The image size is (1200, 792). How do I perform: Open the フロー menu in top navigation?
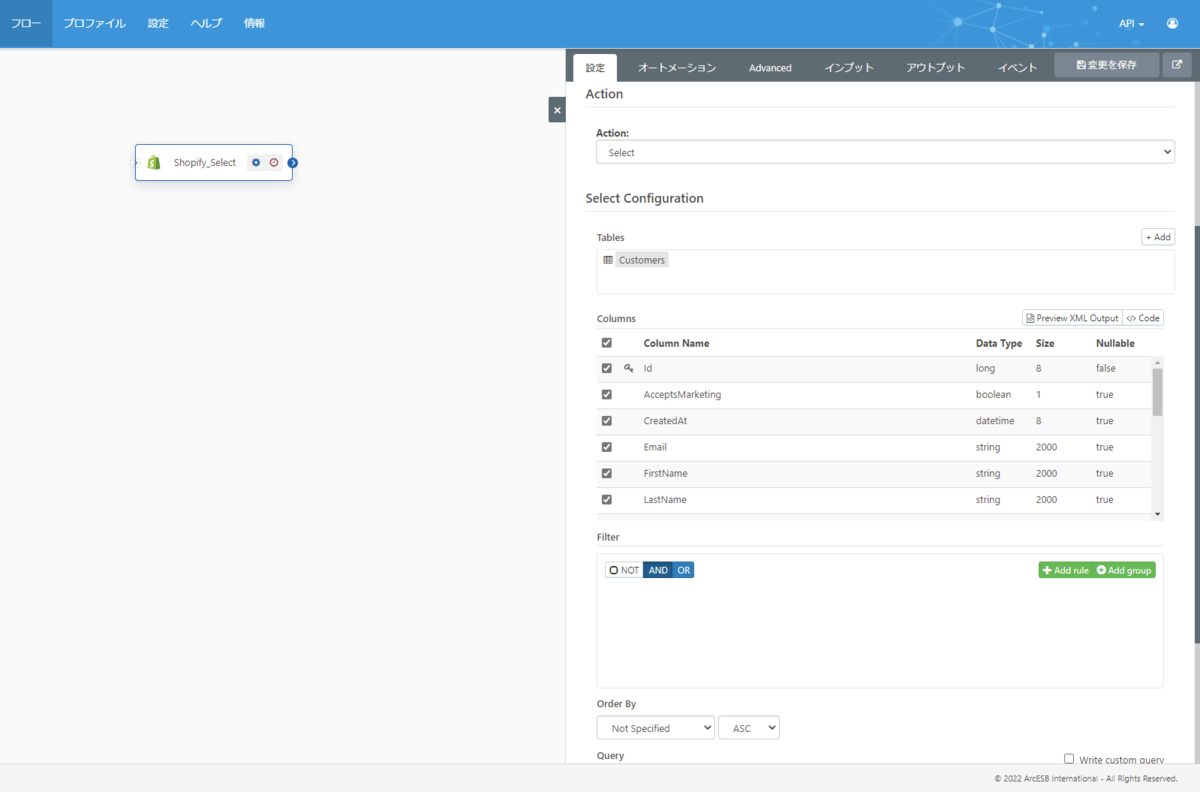(x=26, y=23)
